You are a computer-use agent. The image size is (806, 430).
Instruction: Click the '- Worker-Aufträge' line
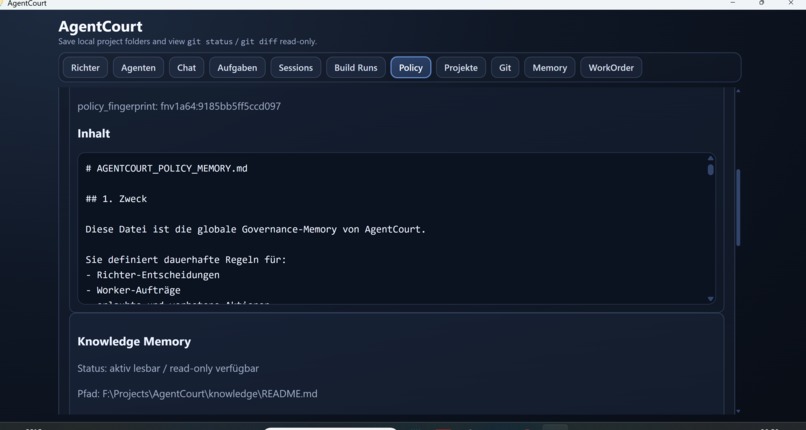click(x=133, y=290)
